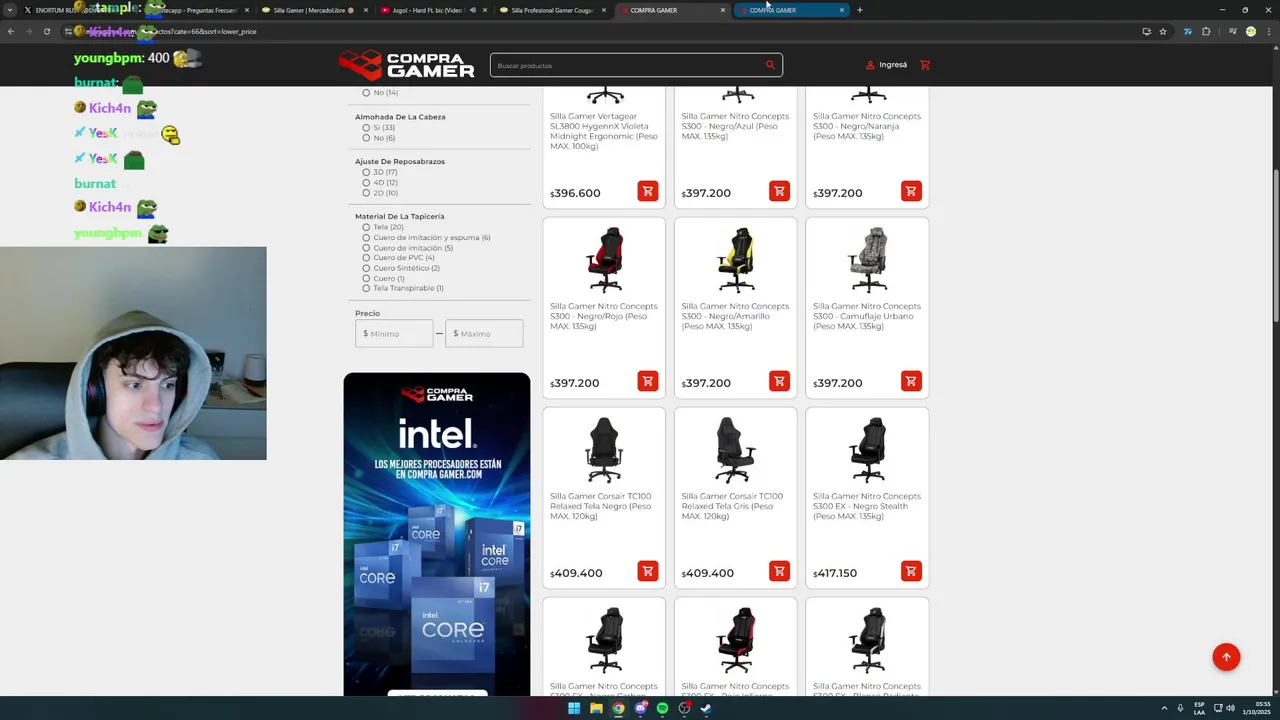1280x720 pixels.
Task: Reload the page
Action: (x=46, y=31)
